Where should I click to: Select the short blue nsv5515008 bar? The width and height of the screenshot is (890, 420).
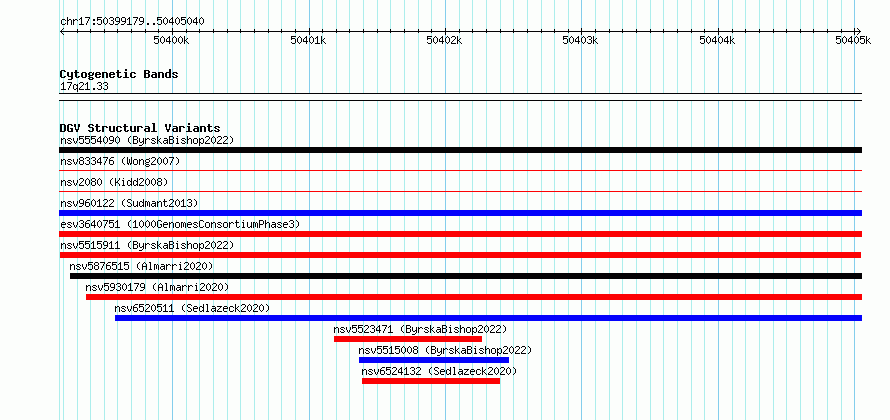click(x=434, y=360)
